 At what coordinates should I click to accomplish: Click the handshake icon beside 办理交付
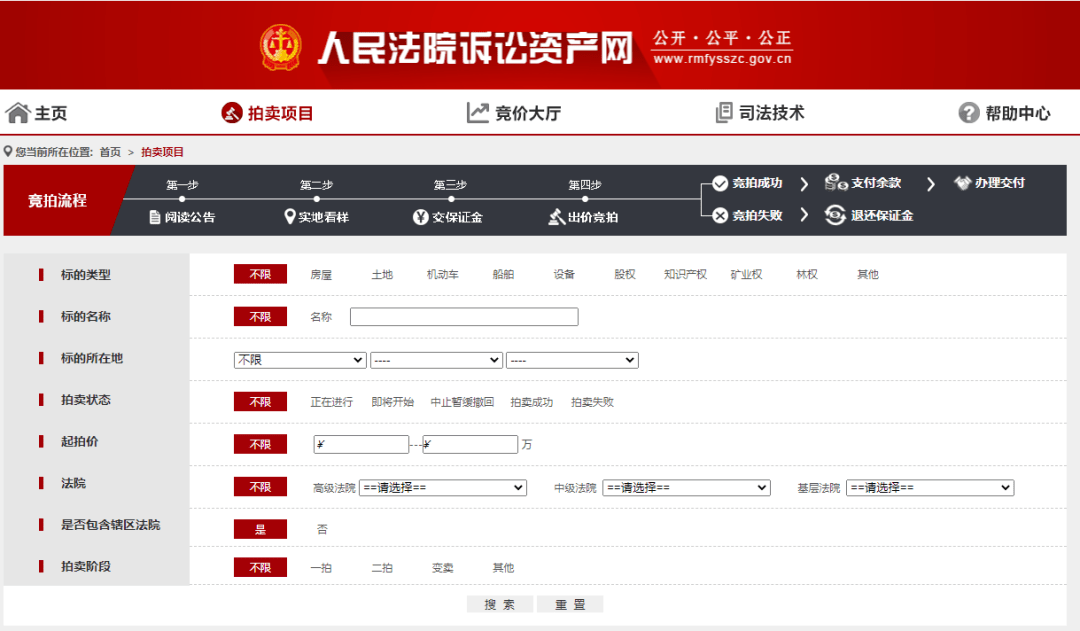point(962,183)
